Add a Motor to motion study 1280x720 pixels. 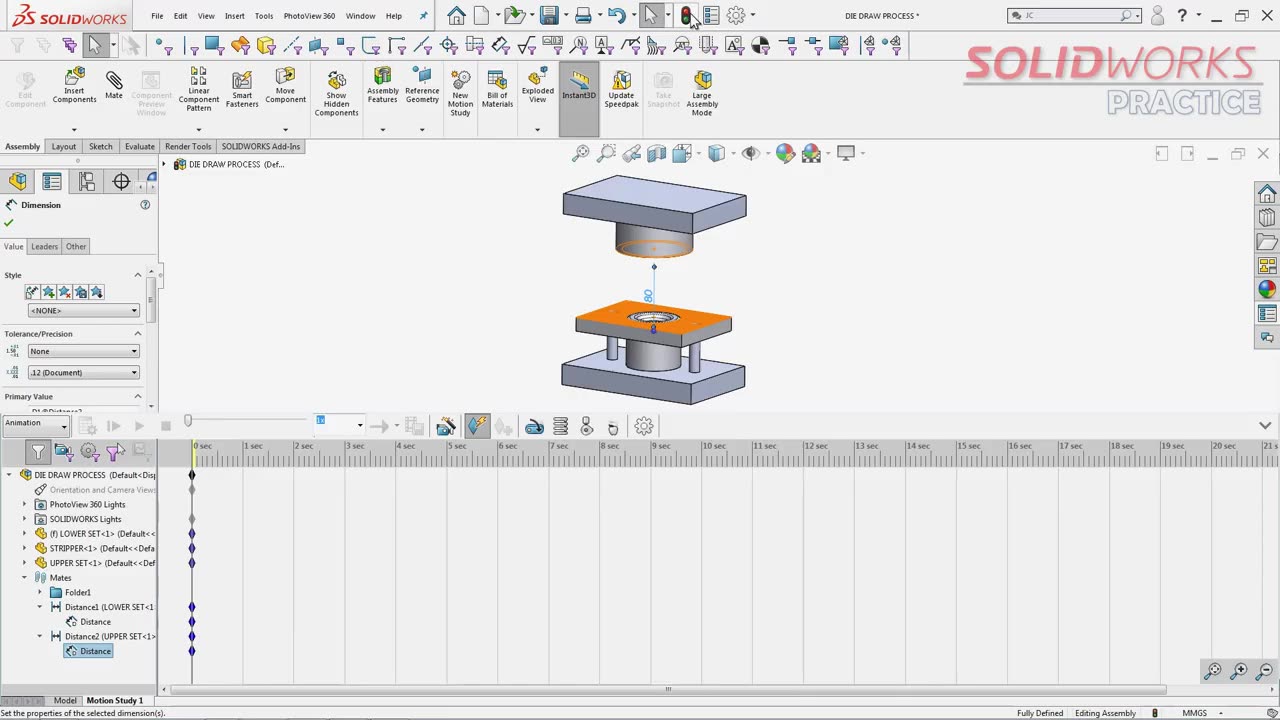pos(534,427)
